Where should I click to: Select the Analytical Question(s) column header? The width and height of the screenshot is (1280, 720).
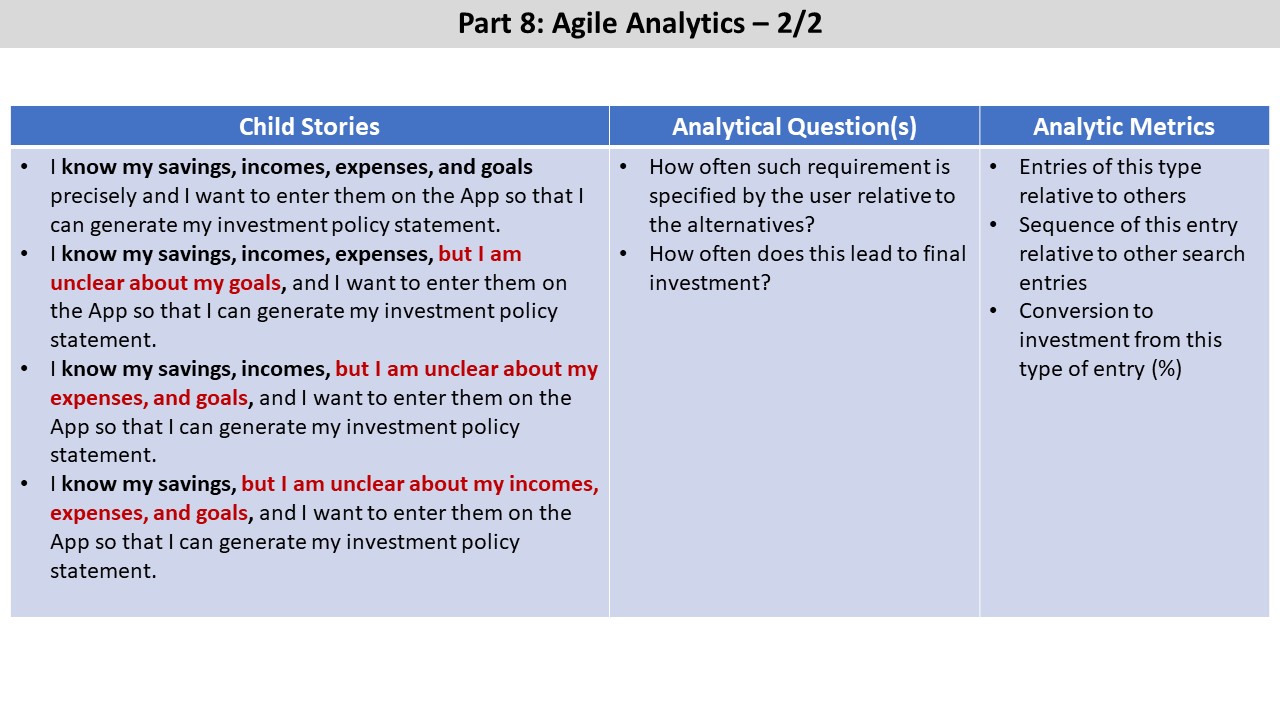pyautogui.click(x=794, y=127)
